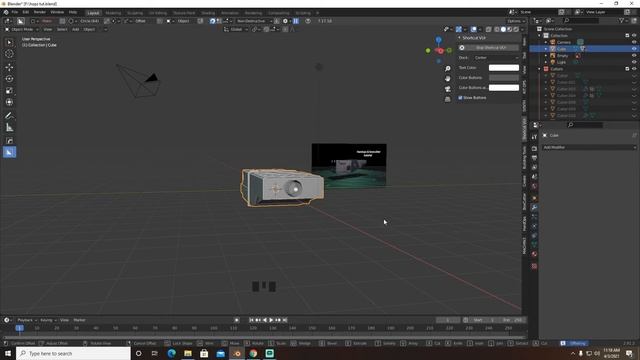
Task: Open the File menu
Action: click(15, 12)
